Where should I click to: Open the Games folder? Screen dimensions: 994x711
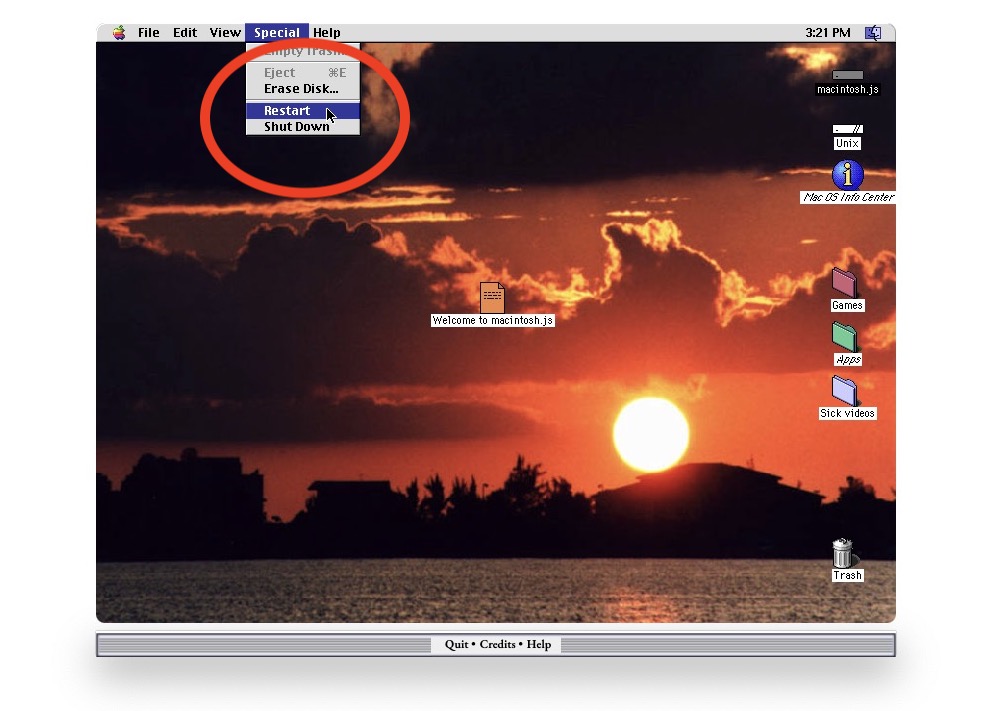846,283
